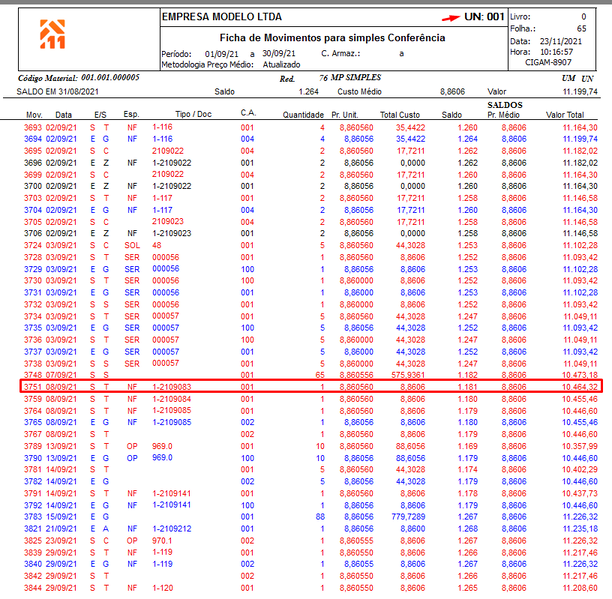Click the Código Material 001.001.000005 label

coord(78,78)
